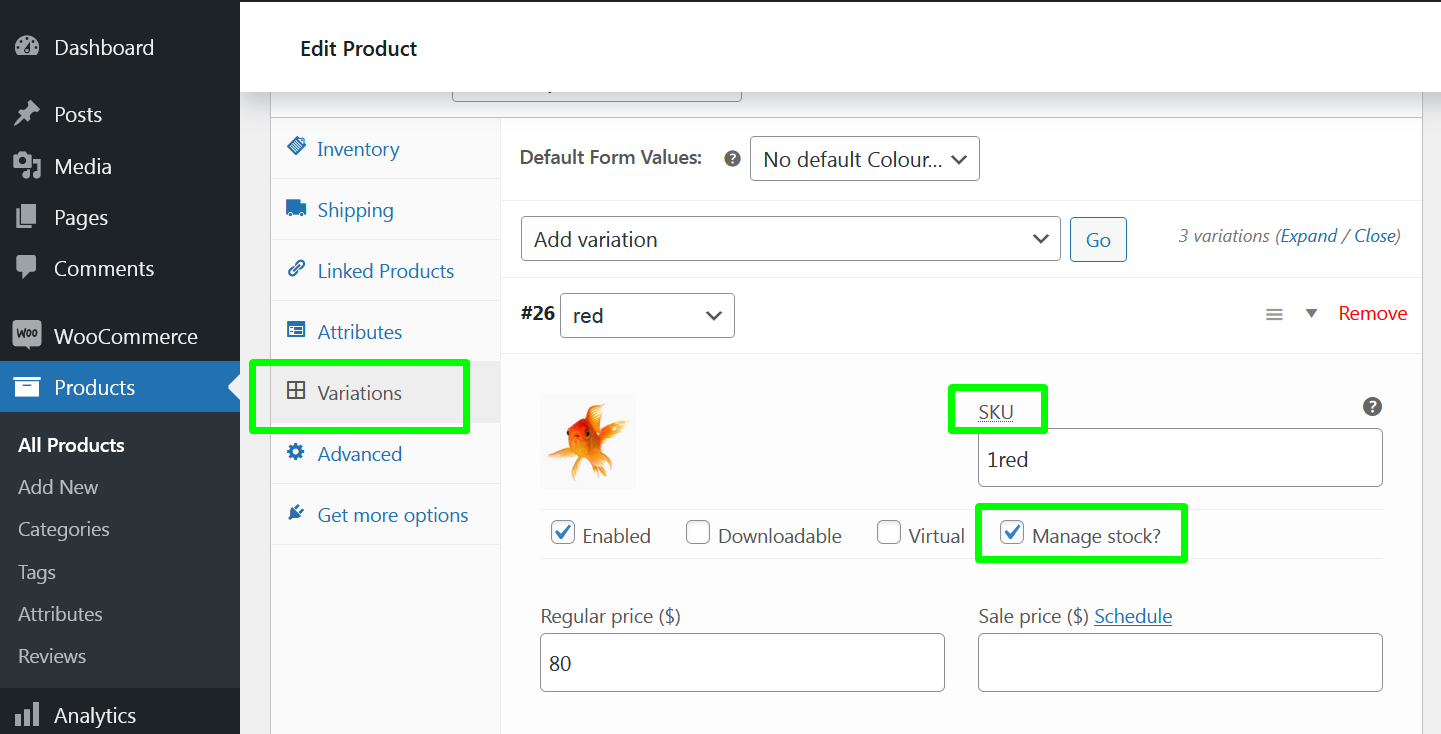The image size is (1441, 734).
Task: Click the Pages icon in sidebar
Action: (27, 217)
